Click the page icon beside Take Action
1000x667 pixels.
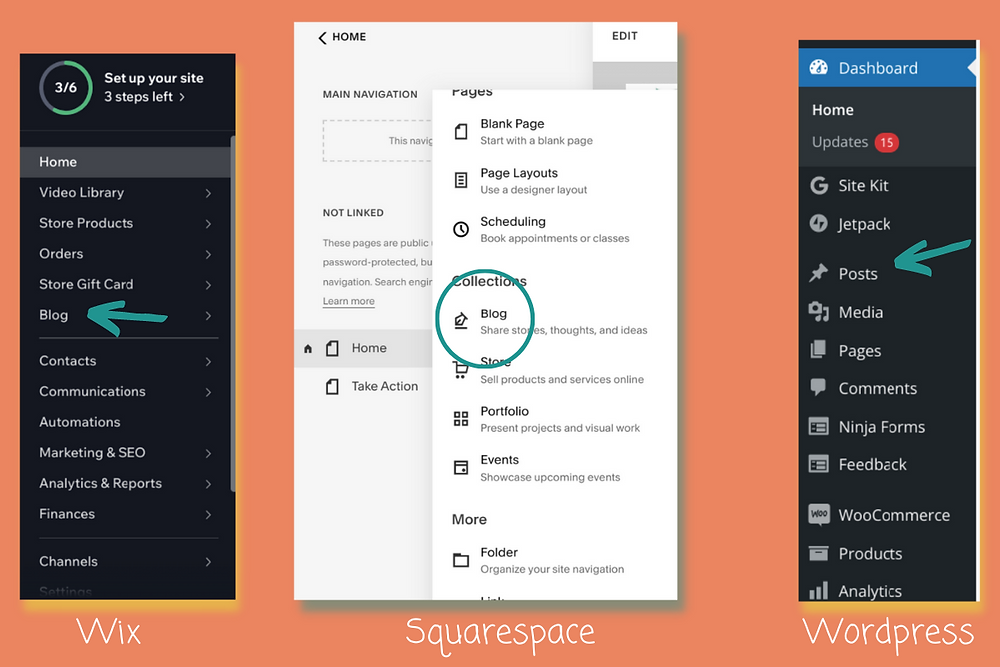pyautogui.click(x=332, y=386)
